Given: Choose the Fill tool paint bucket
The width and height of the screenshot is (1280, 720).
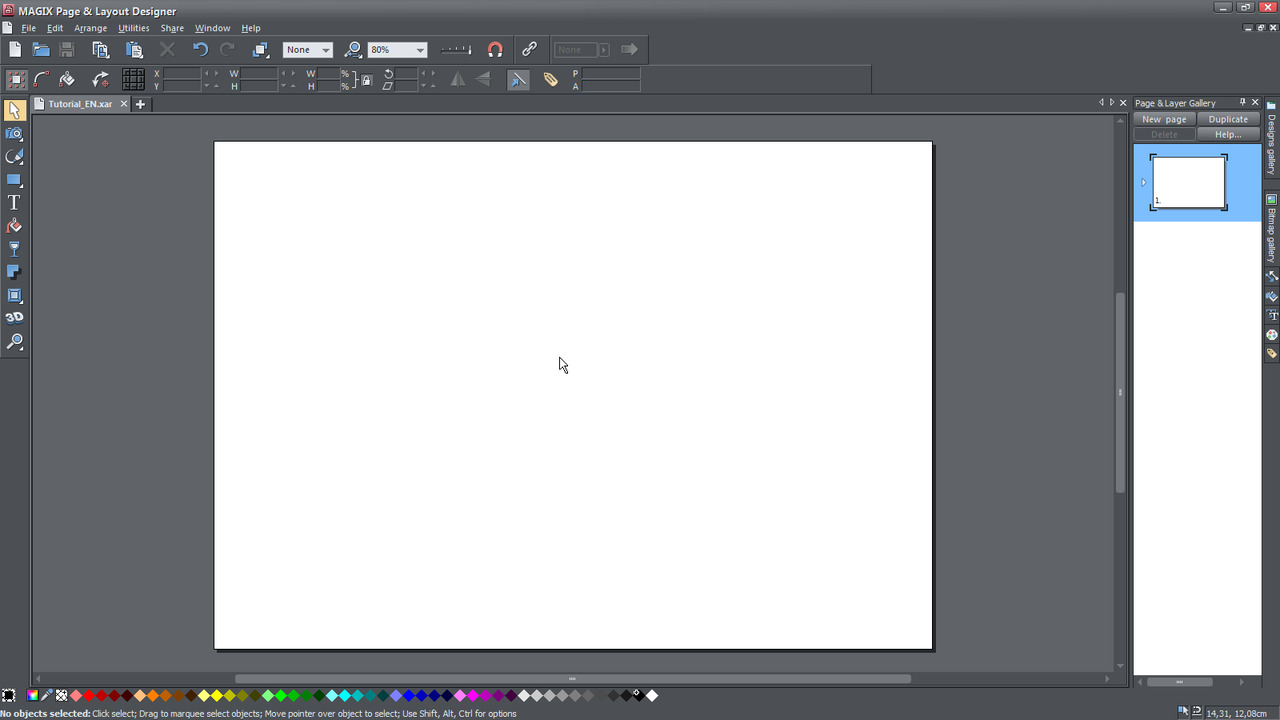Looking at the screenshot, I should click(14, 226).
